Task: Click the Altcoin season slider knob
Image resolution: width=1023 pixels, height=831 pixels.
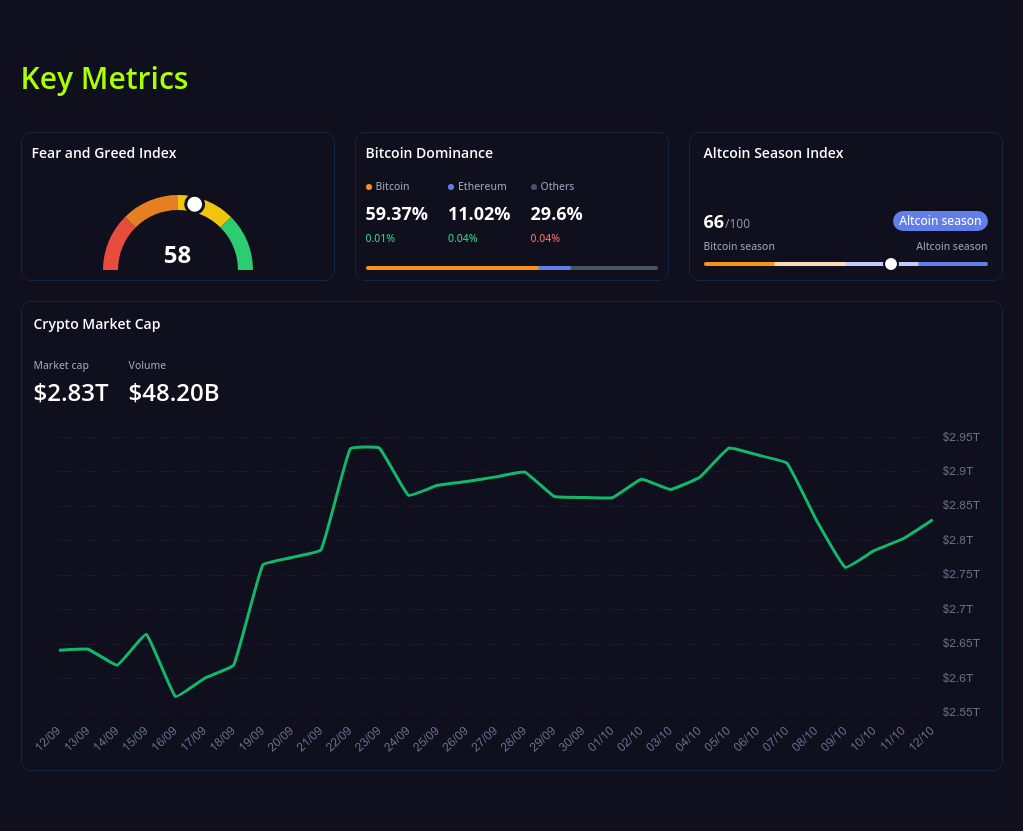Action: point(891,264)
